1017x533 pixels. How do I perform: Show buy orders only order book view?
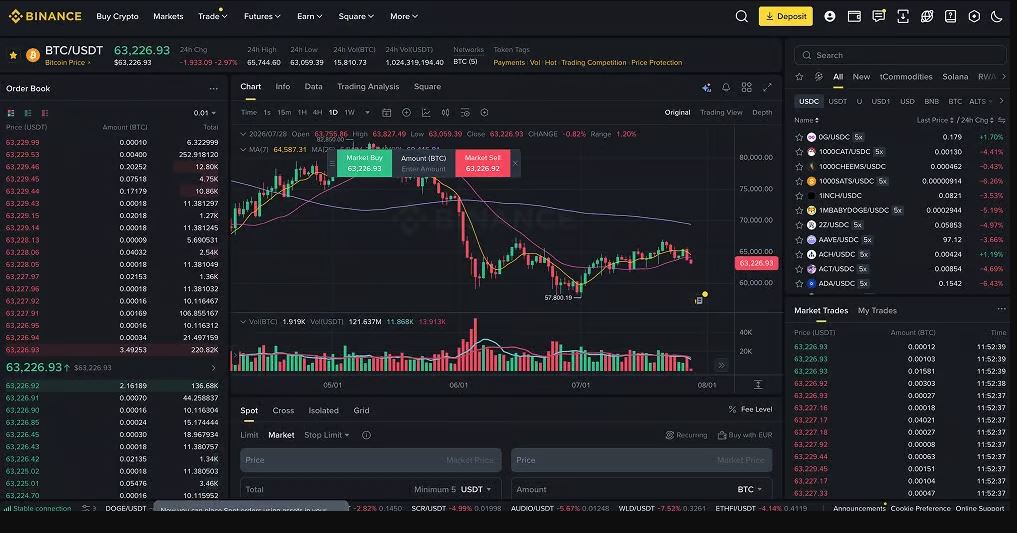pyautogui.click(x=28, y=113)
